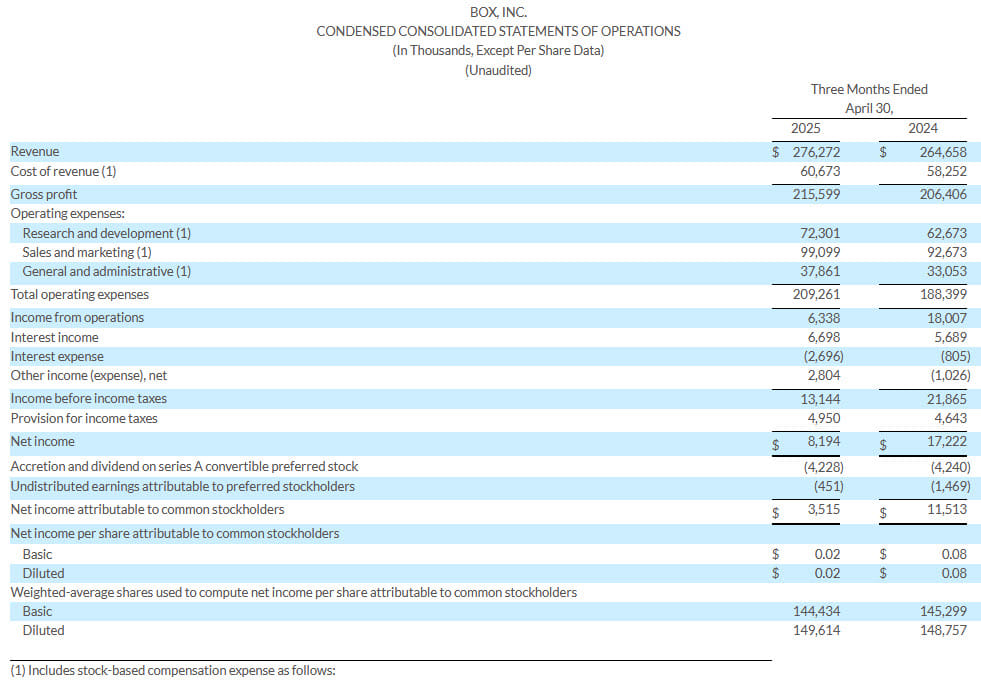Click income before taxes value 21,865
Screen dimensions: 981x684
947,399
